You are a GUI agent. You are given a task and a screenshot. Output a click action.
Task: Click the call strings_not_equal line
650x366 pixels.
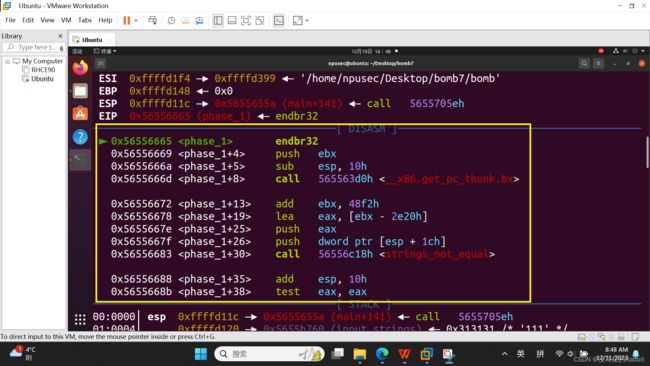[303, 254]
